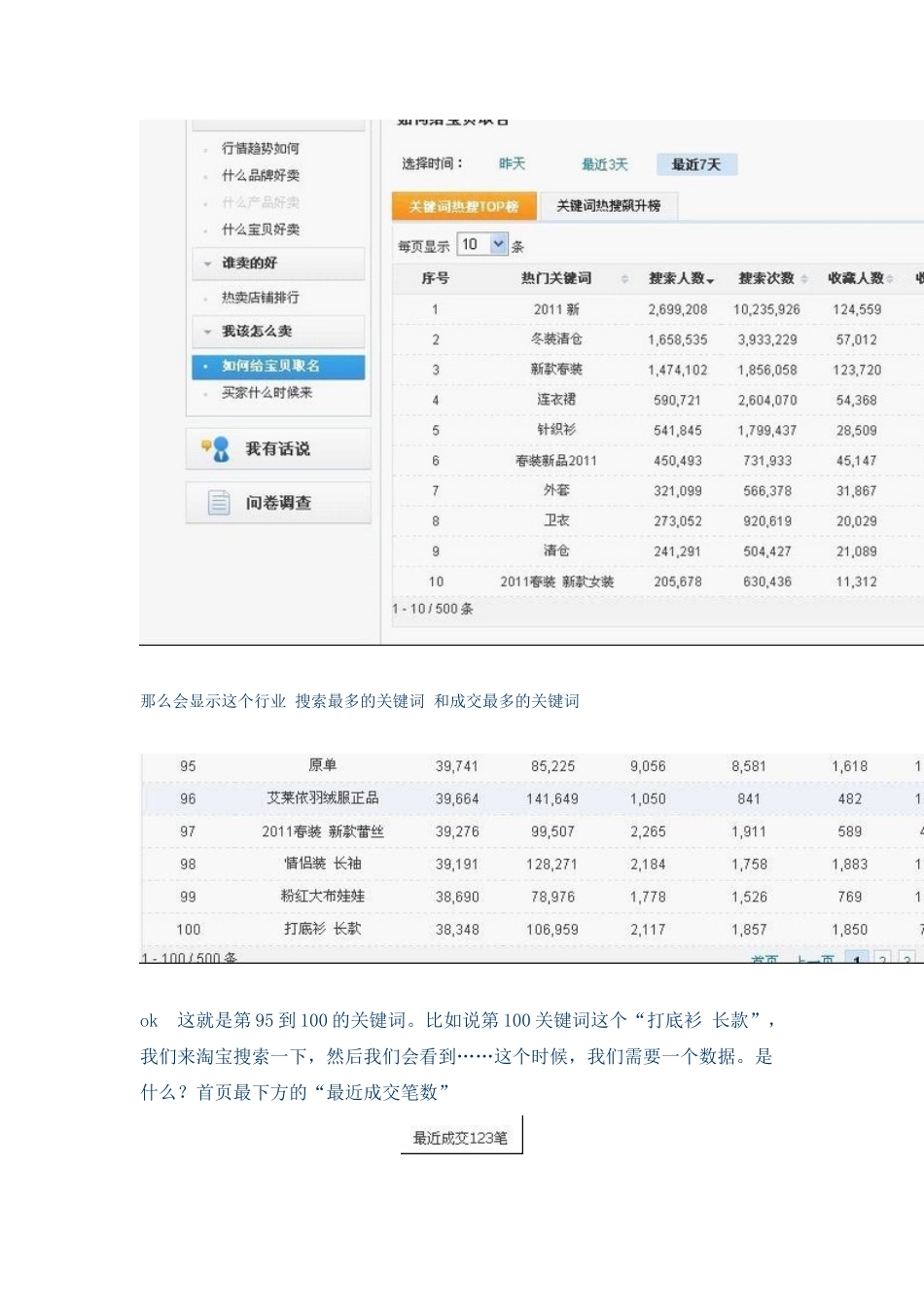Click search times value 10,235,926

(x=766, y=309)
